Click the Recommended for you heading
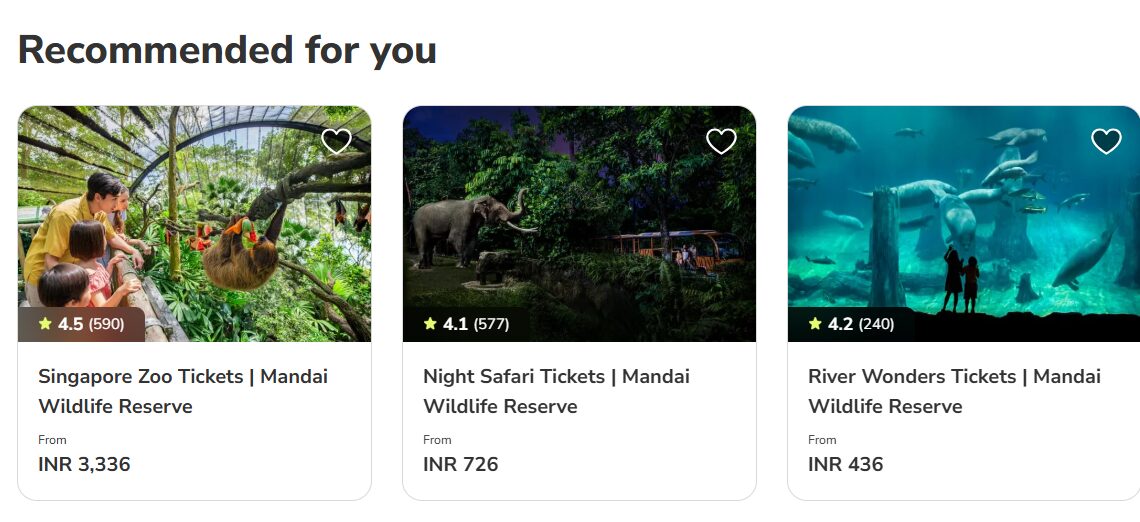 point(227,49)
